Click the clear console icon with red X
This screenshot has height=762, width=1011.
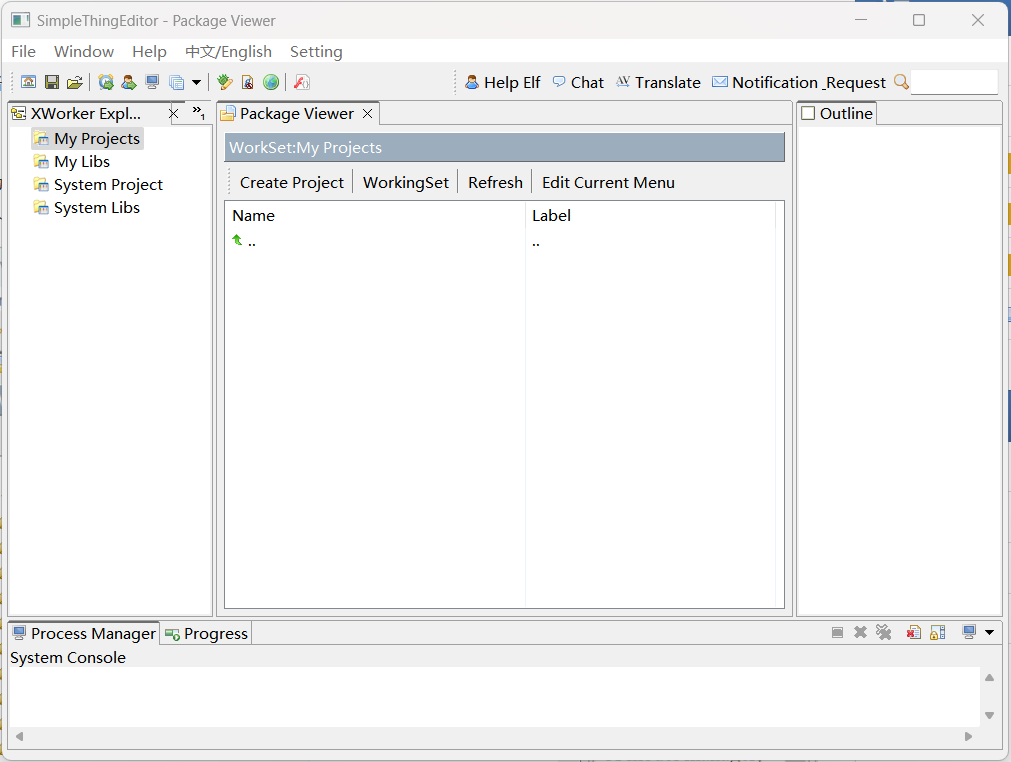[913, 632]
